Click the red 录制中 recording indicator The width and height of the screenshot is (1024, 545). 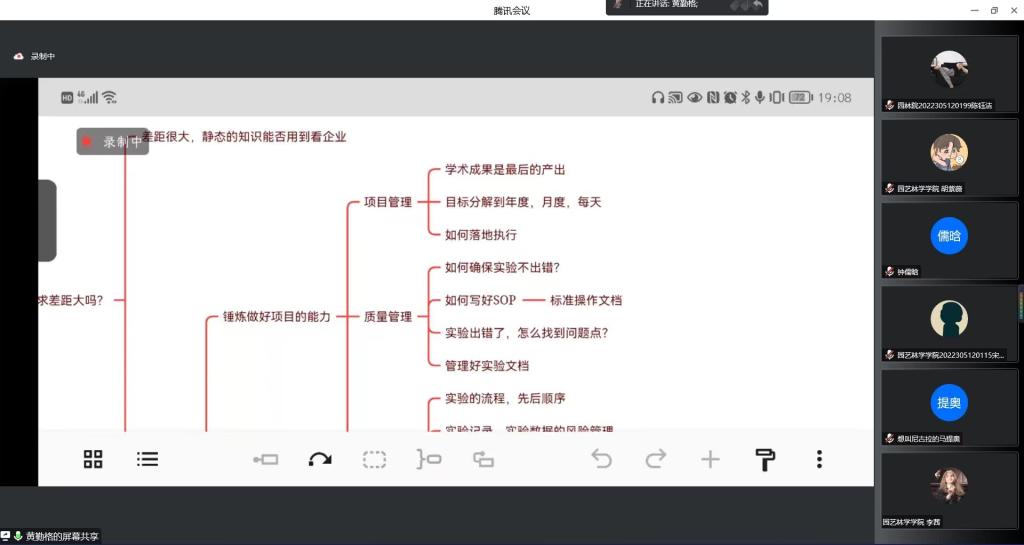(x=113, y=142)
